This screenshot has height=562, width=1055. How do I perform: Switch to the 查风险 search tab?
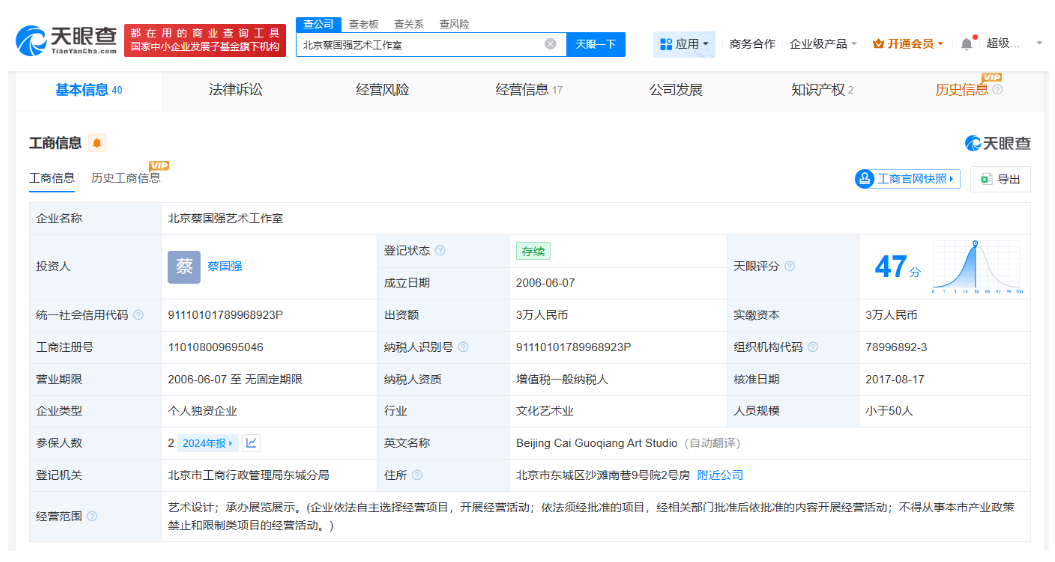[x=454, y=24]
